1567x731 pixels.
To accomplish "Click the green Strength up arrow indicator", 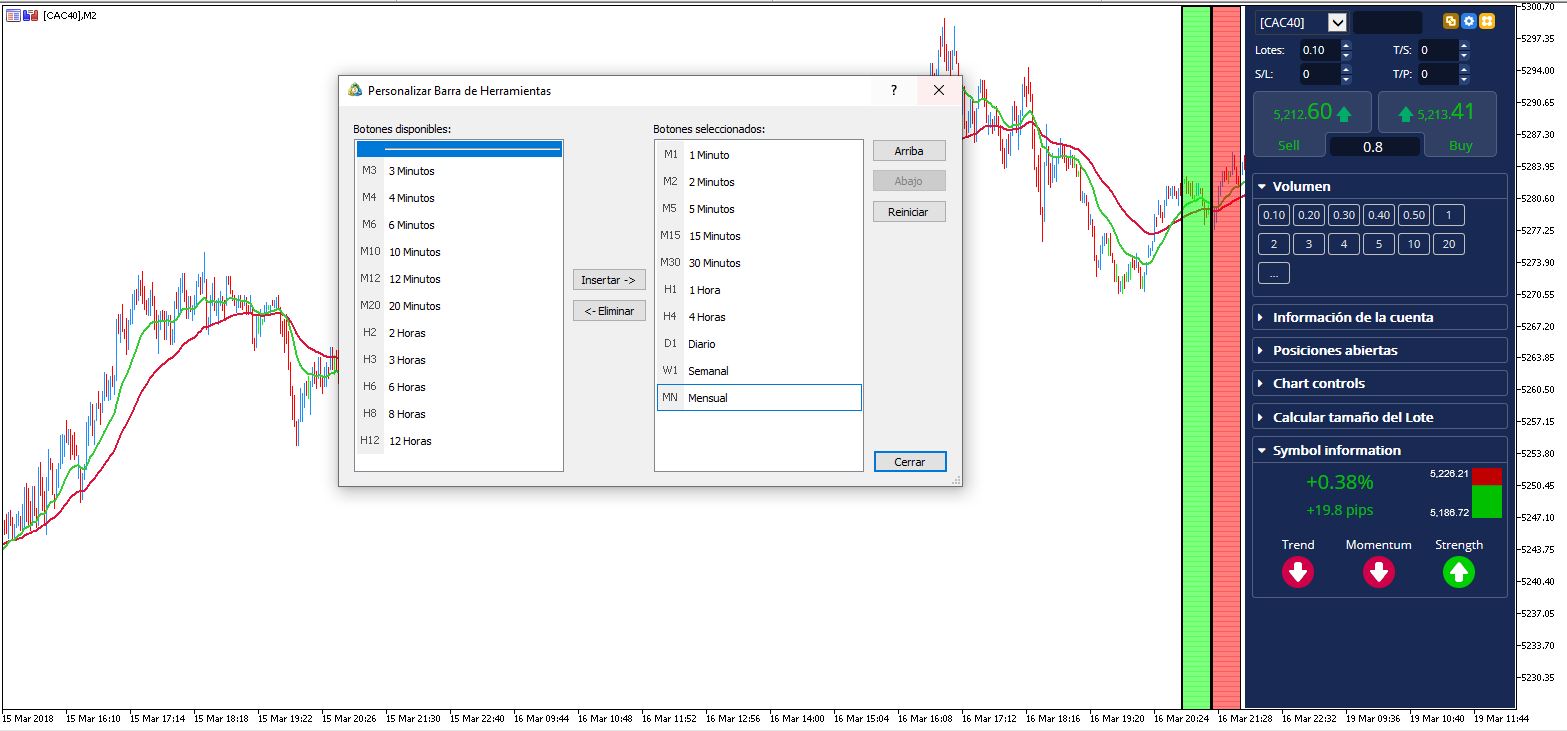I will pos(1459,573).
